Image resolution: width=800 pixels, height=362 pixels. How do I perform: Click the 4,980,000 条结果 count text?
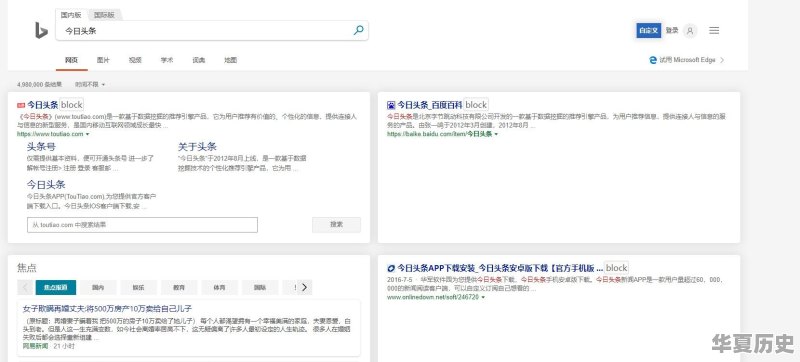point(39,84)
